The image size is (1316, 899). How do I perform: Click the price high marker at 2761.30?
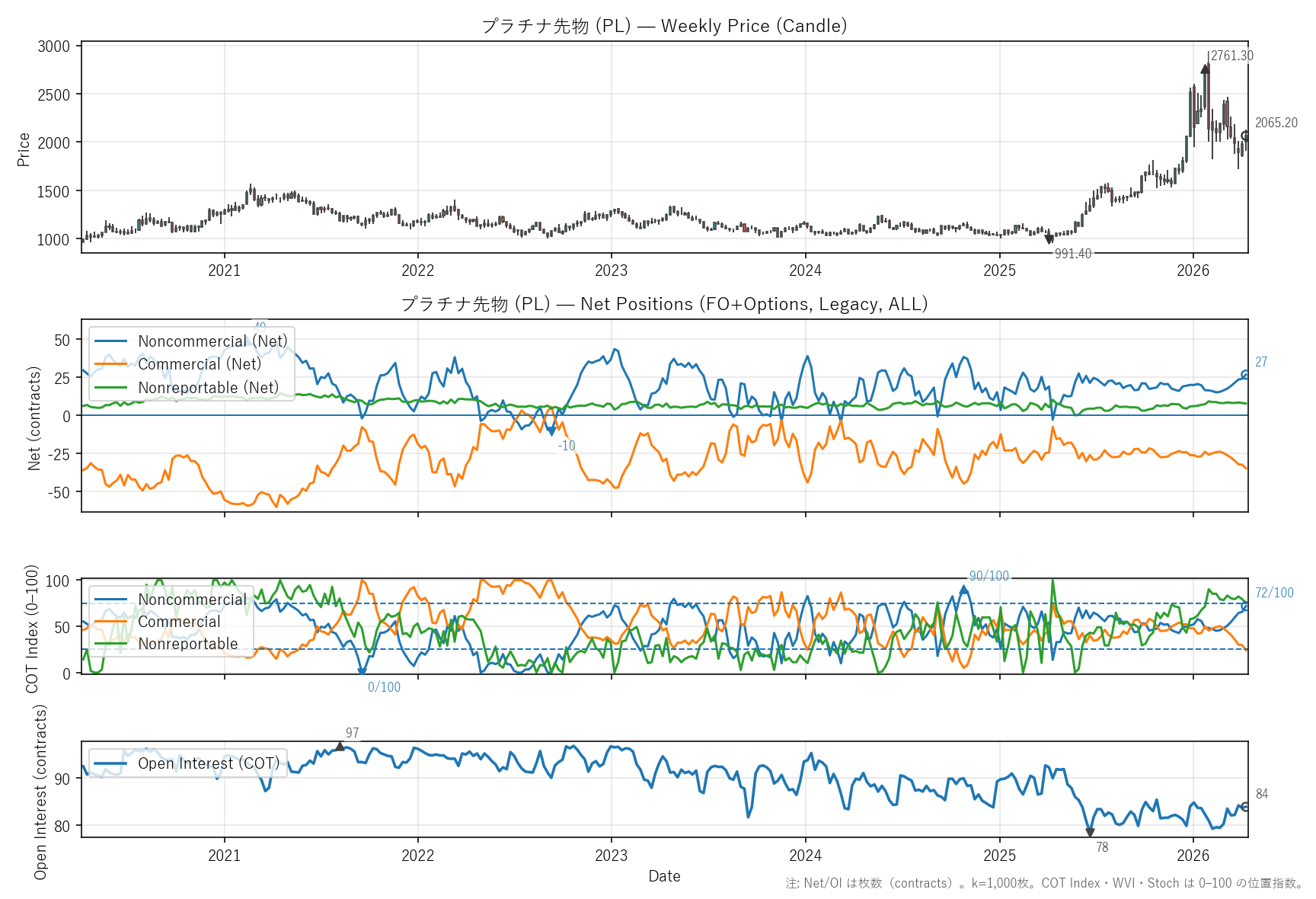[1205, 69]
